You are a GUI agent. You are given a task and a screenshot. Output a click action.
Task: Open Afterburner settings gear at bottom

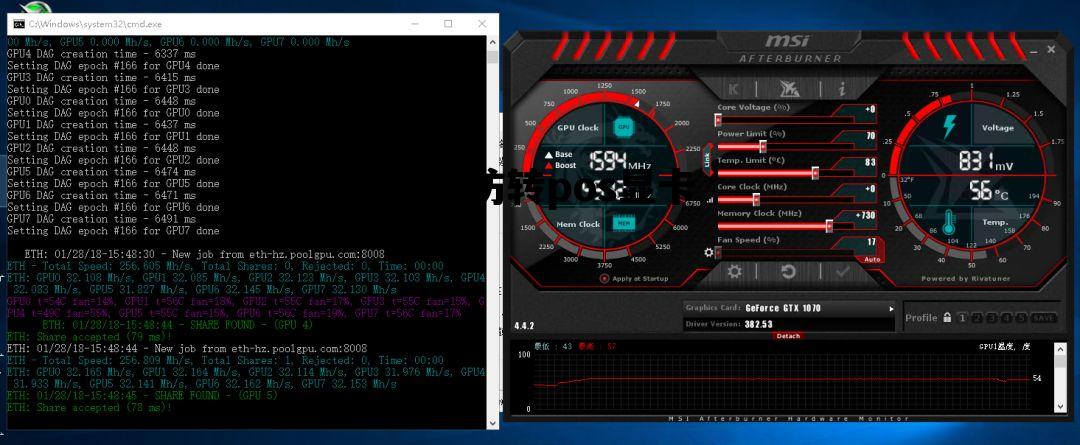click(x=735, y=271)
